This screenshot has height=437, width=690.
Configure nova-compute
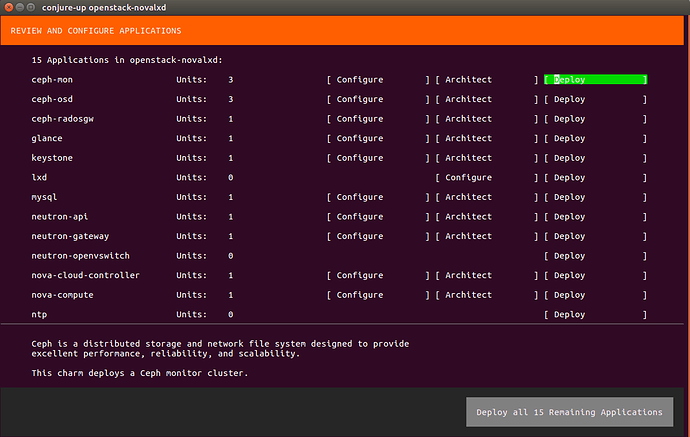pos(378,295)
